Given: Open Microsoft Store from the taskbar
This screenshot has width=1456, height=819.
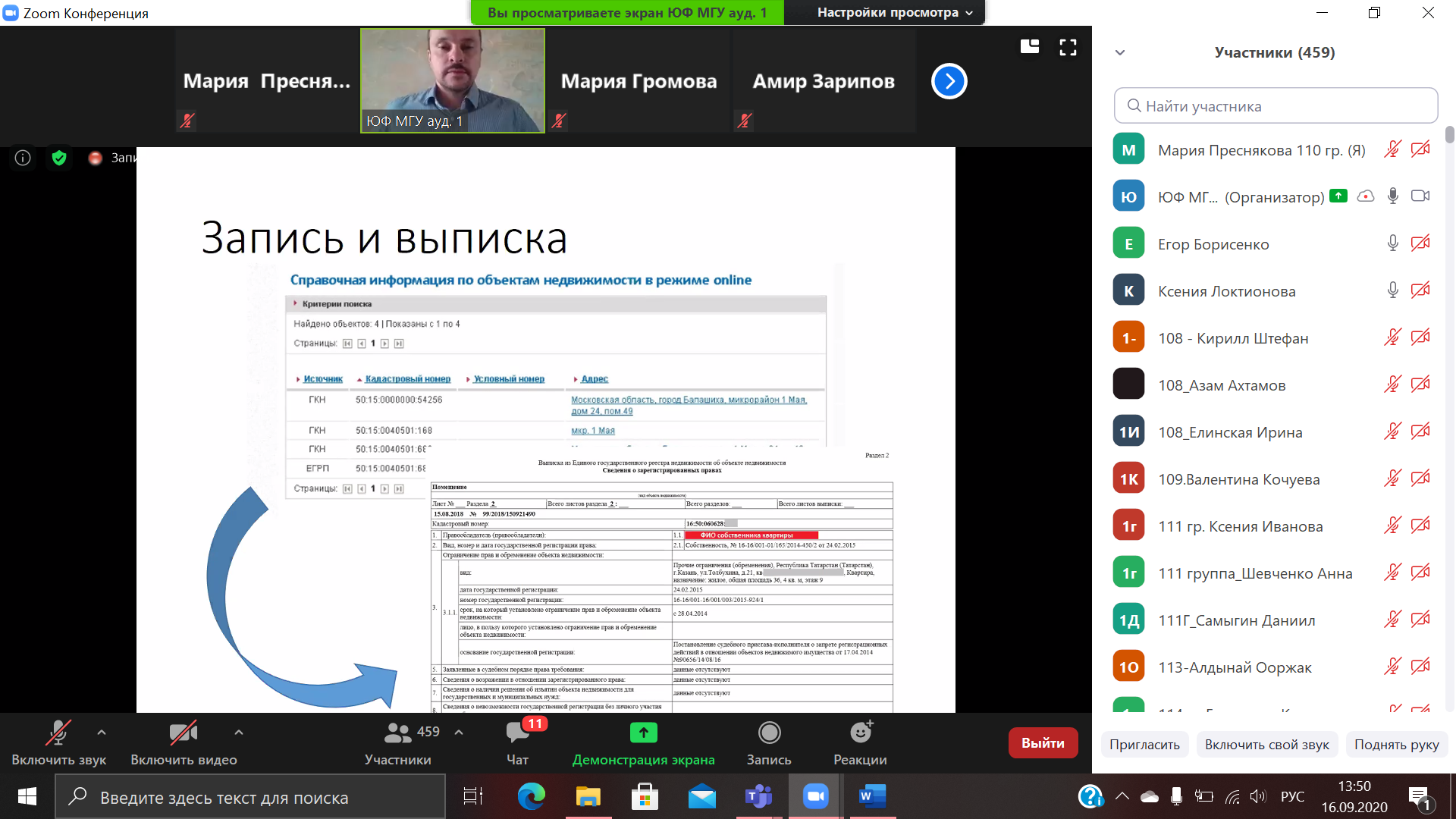Looking at the screenshot, I should 645,796.
